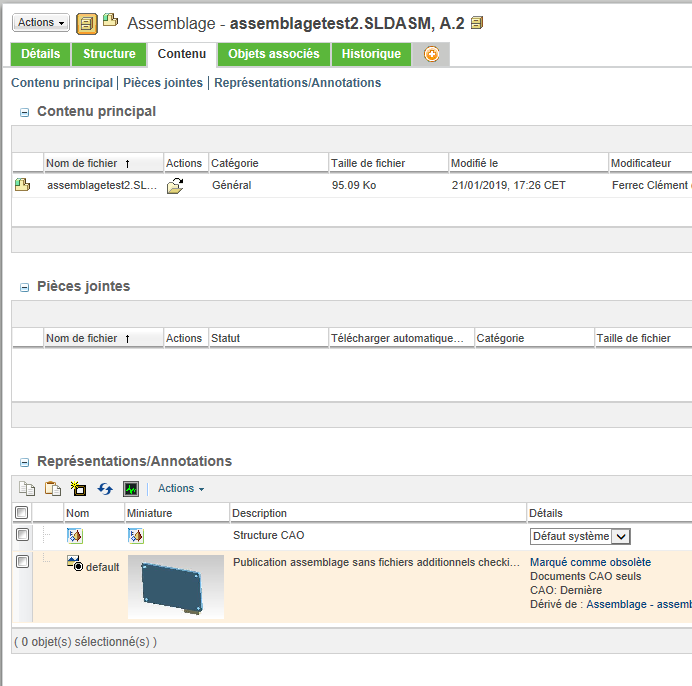The height and width of the screenshot is (686, 692).
Task: Click the Statut column header
Action: (268, 338)
